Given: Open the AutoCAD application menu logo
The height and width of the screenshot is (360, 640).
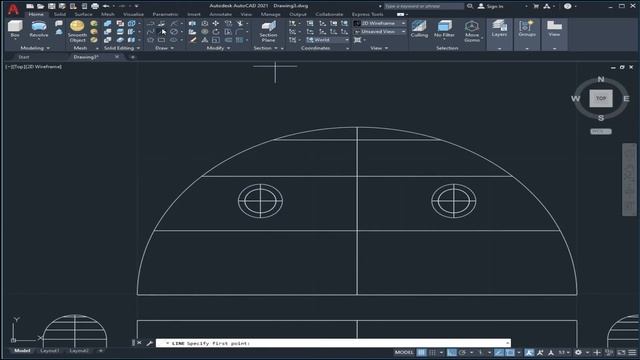Looking at the screenshot, I should coord(13,9).
